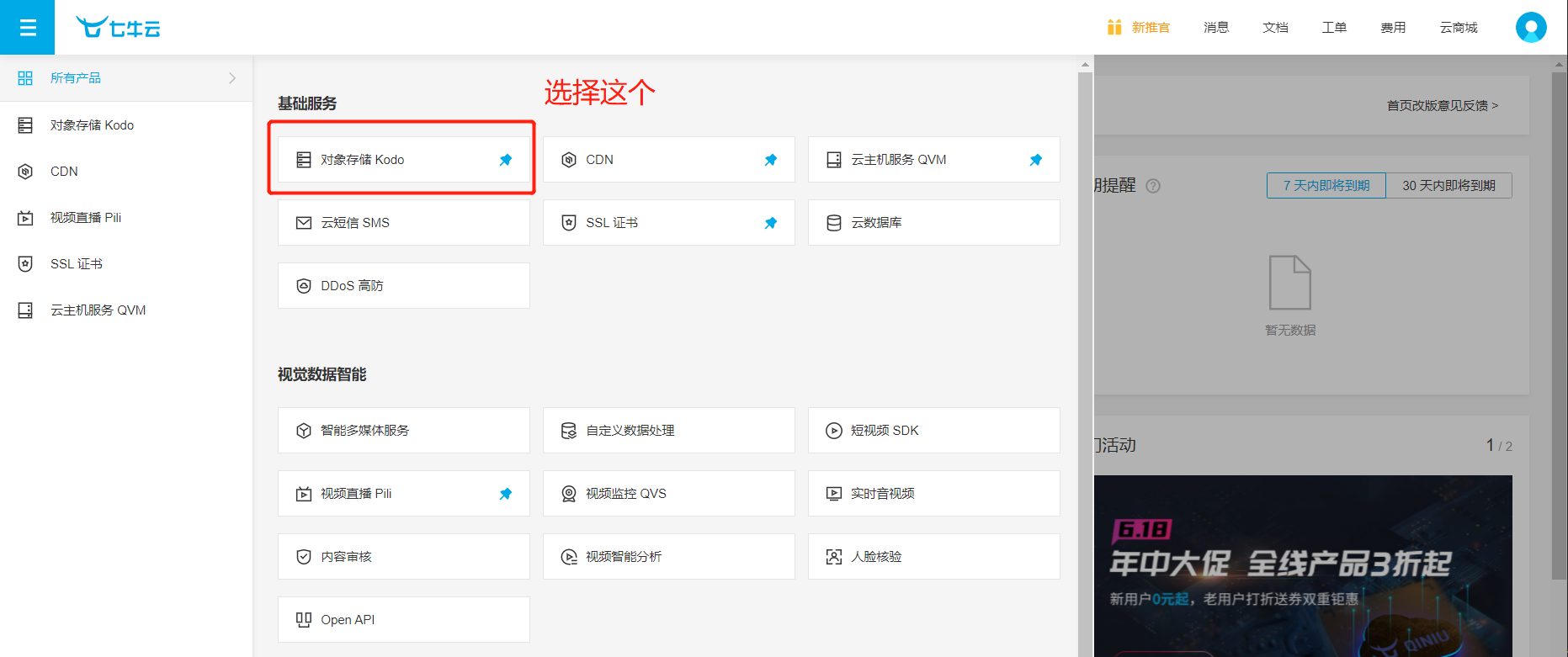Click the 实时音视频 icon
Viewport: 1568px width, 657px height.
834,494
